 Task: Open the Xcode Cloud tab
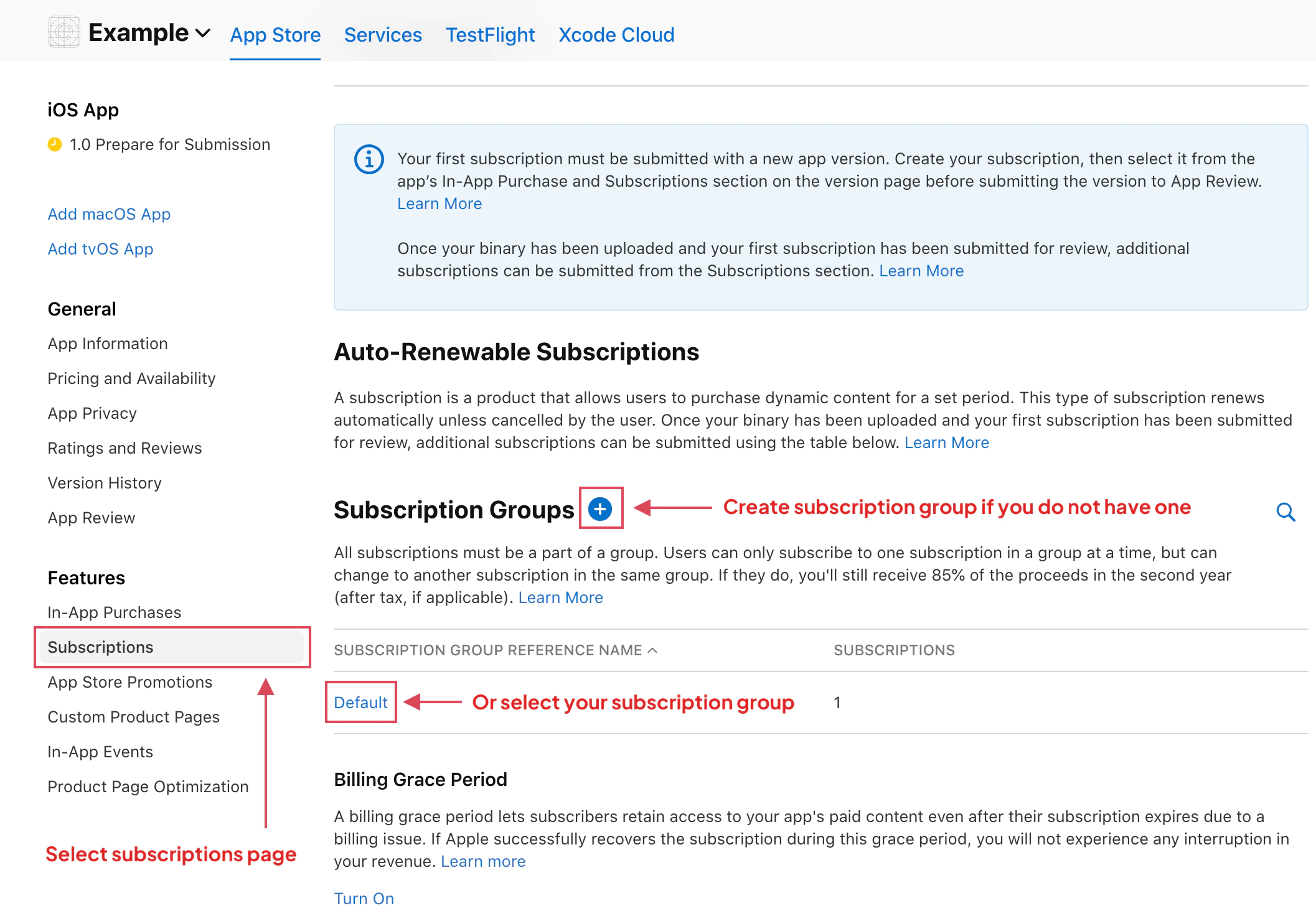616,35
